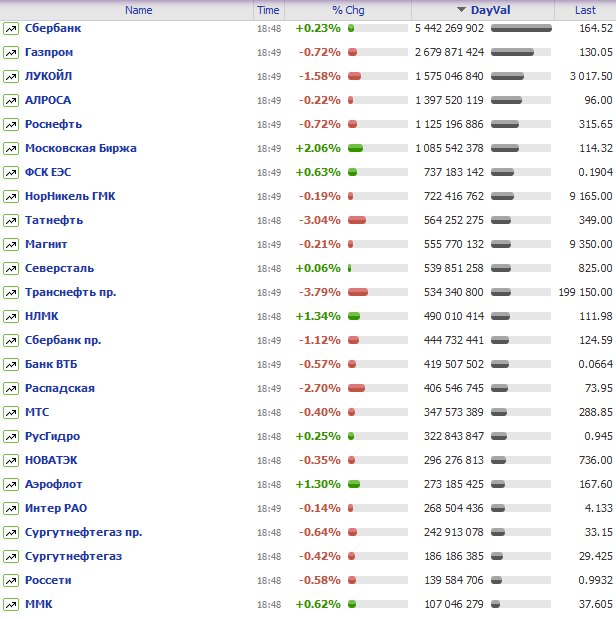Open the Роснефть stock link

tap(57, 124)
